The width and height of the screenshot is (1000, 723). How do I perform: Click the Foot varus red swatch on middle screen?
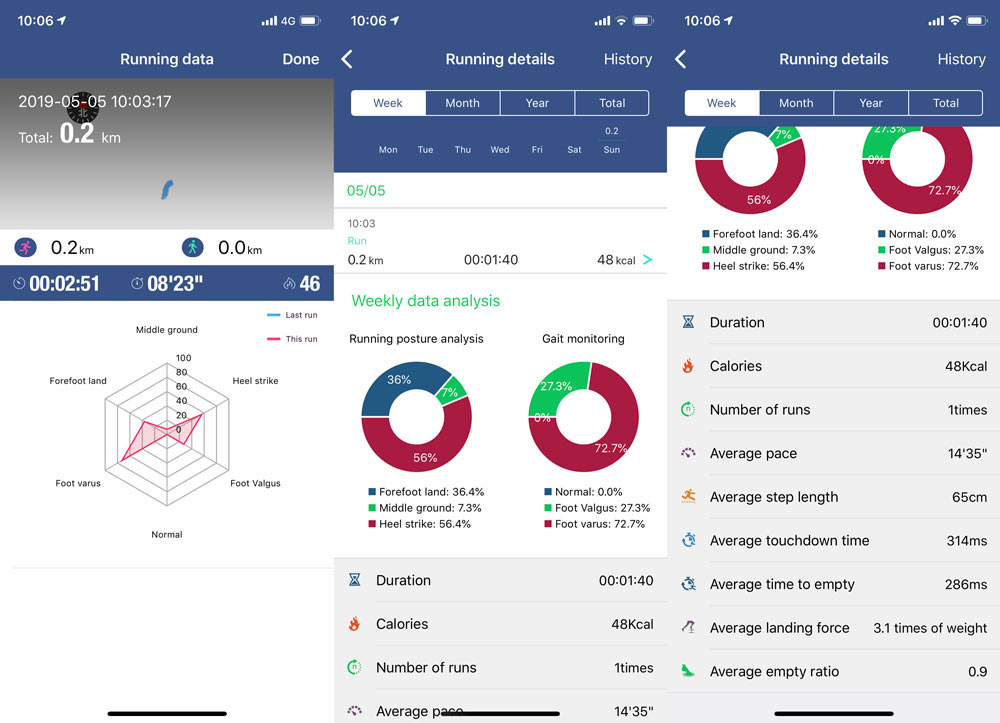[548, 524]
